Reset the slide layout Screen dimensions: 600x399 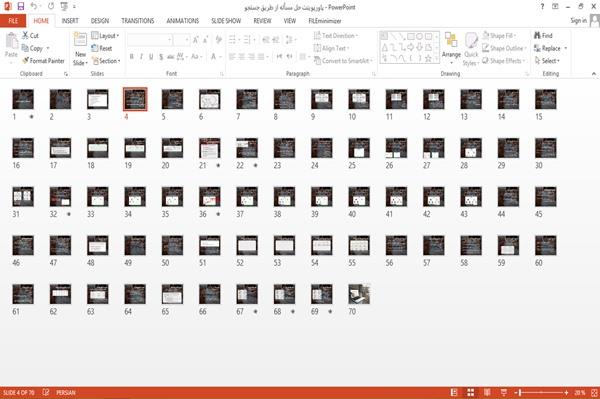[102, 48]
